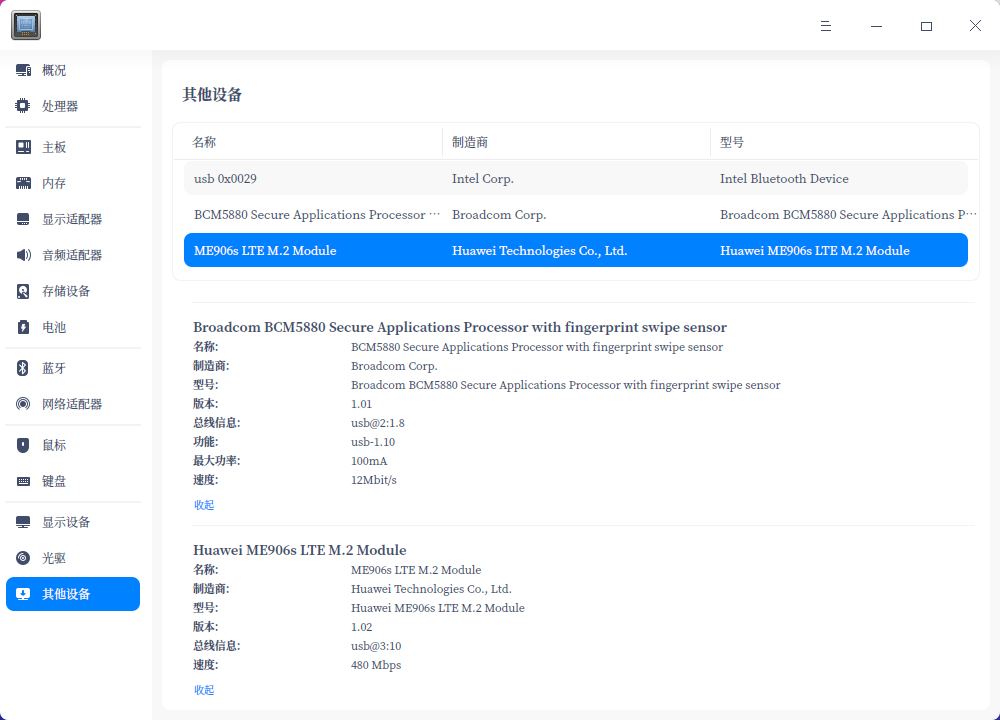Click the 音频适配器 speaker icon

[24, 255]
